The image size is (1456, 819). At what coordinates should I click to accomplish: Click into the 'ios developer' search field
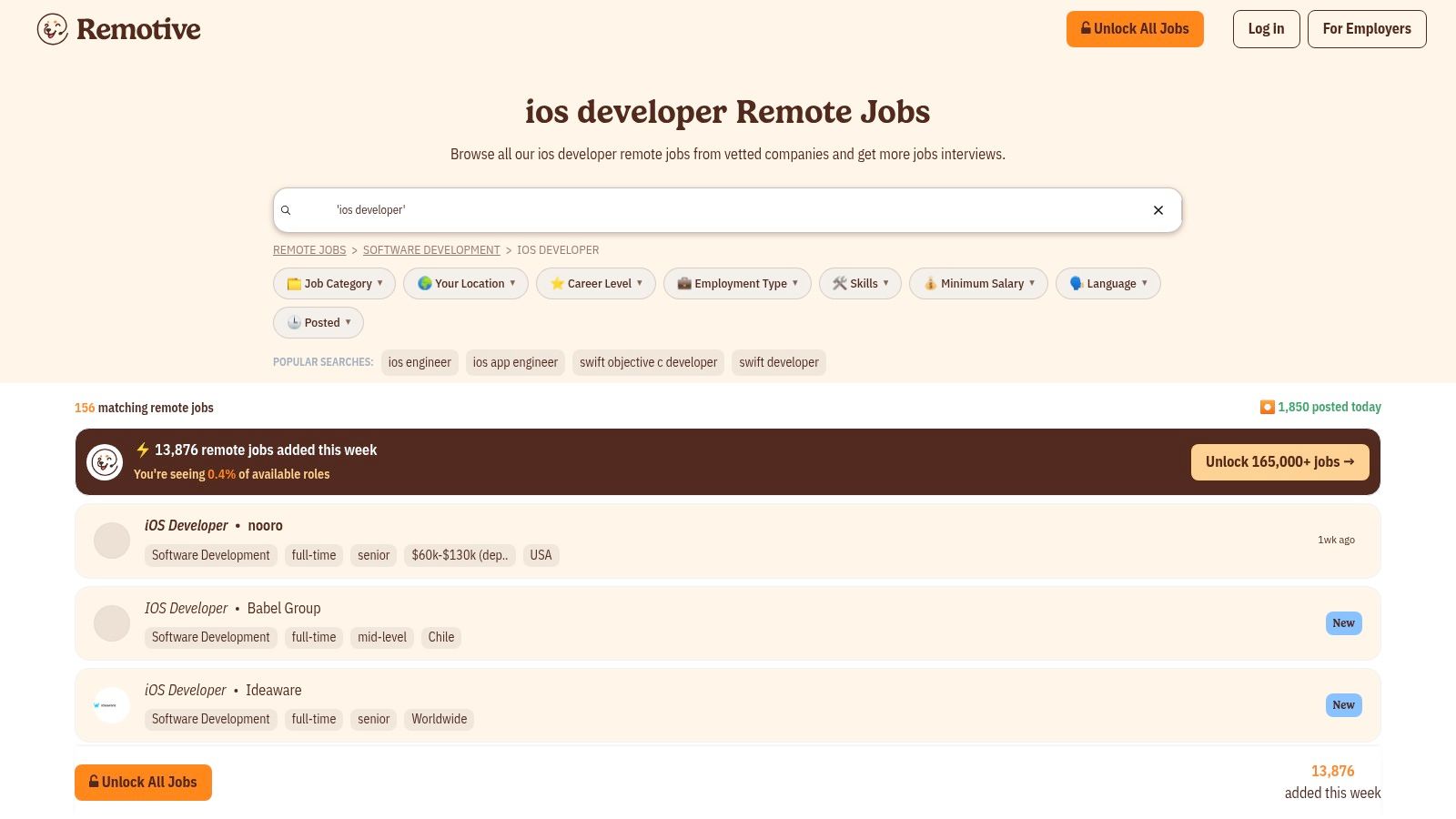point(728,210)
